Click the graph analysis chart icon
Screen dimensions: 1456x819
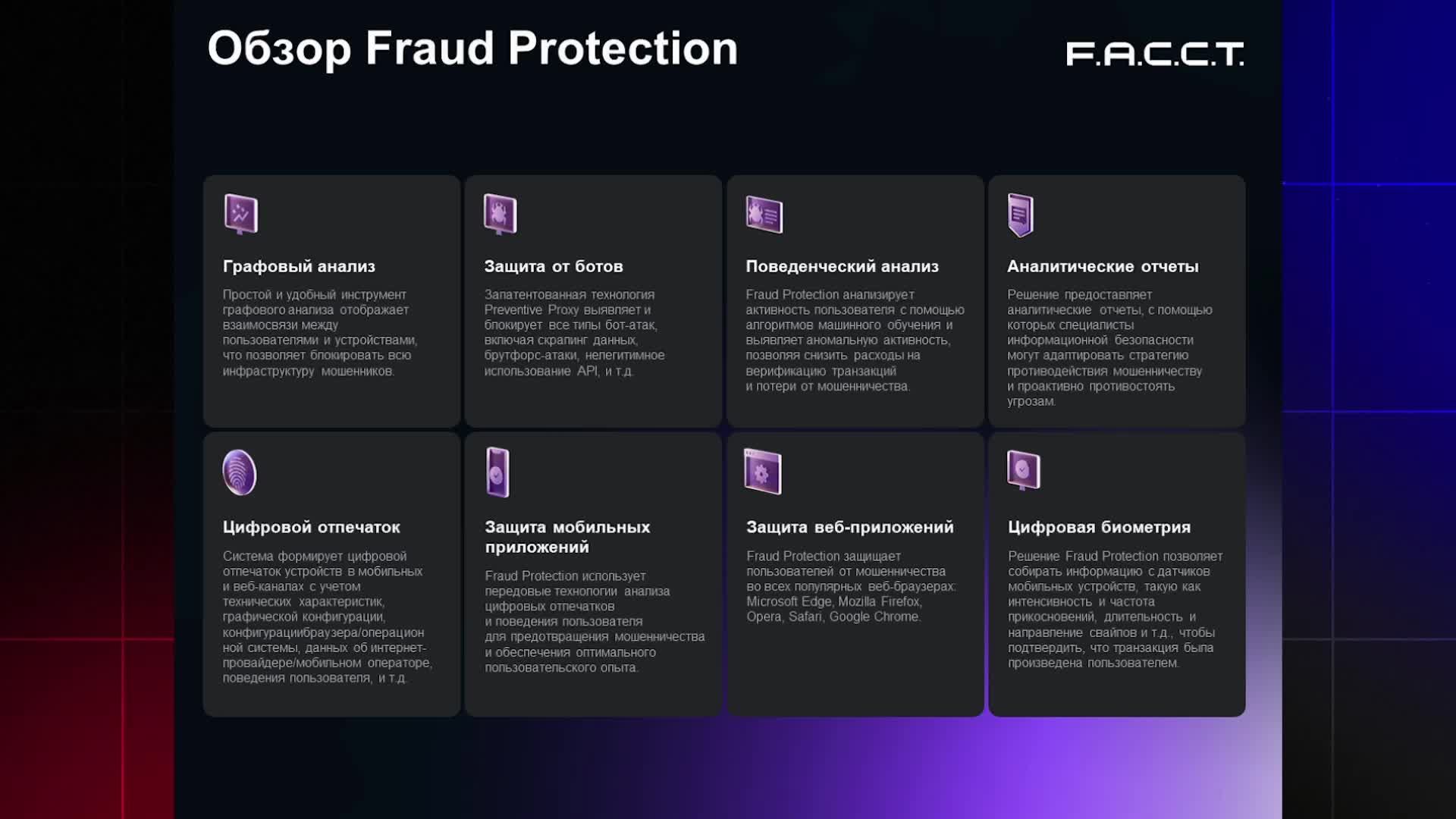click(241, 214)
